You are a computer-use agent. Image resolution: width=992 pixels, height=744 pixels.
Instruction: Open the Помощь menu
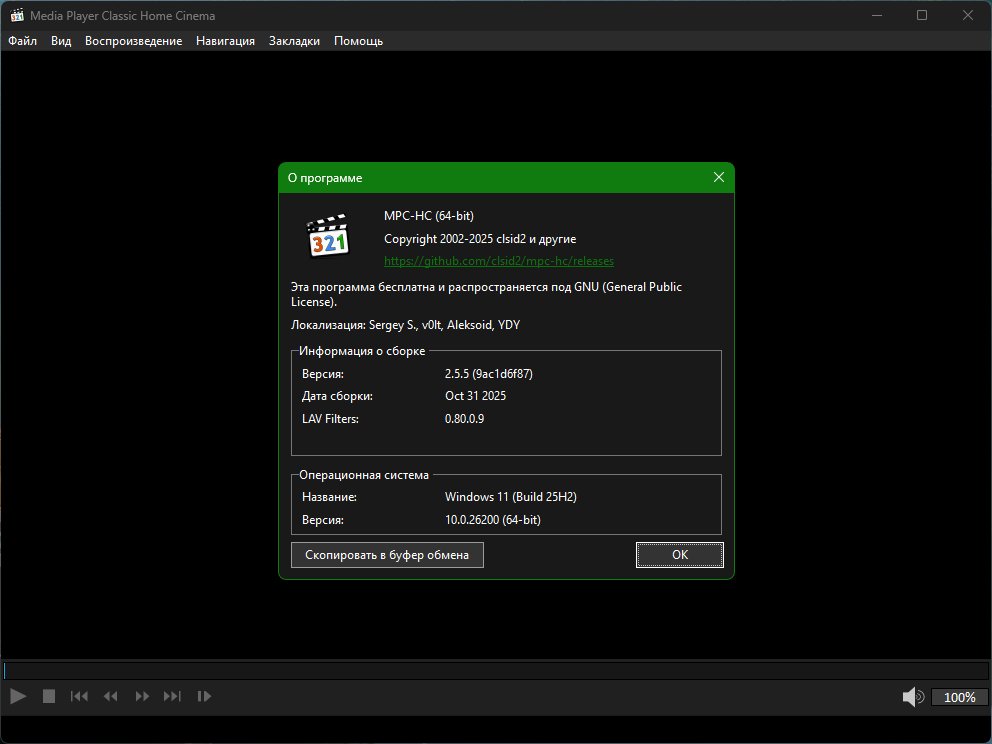(x=358, y=41)
